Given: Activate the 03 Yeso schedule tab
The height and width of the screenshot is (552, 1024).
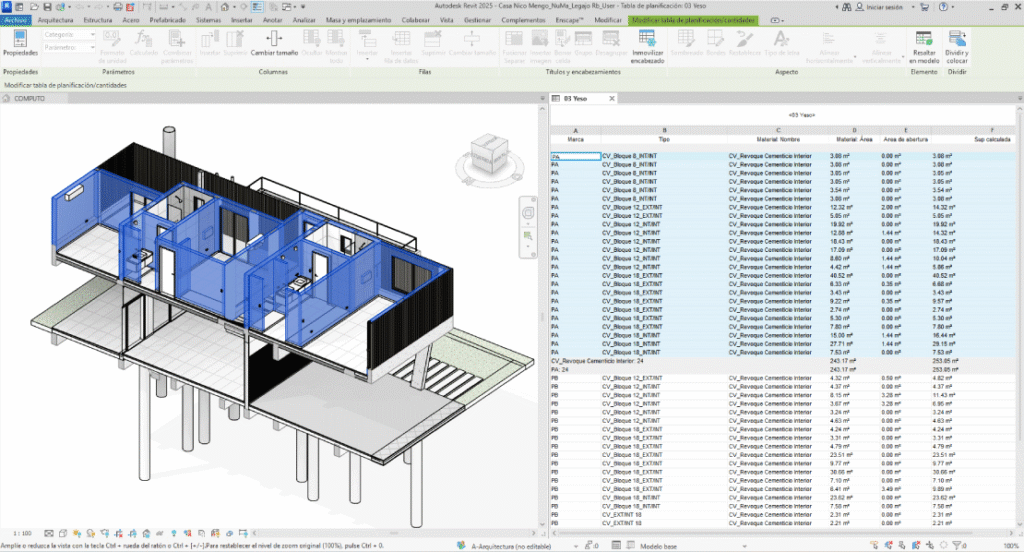Looking at the screenshot, I should pyautogui.click(x=575, y=99).
